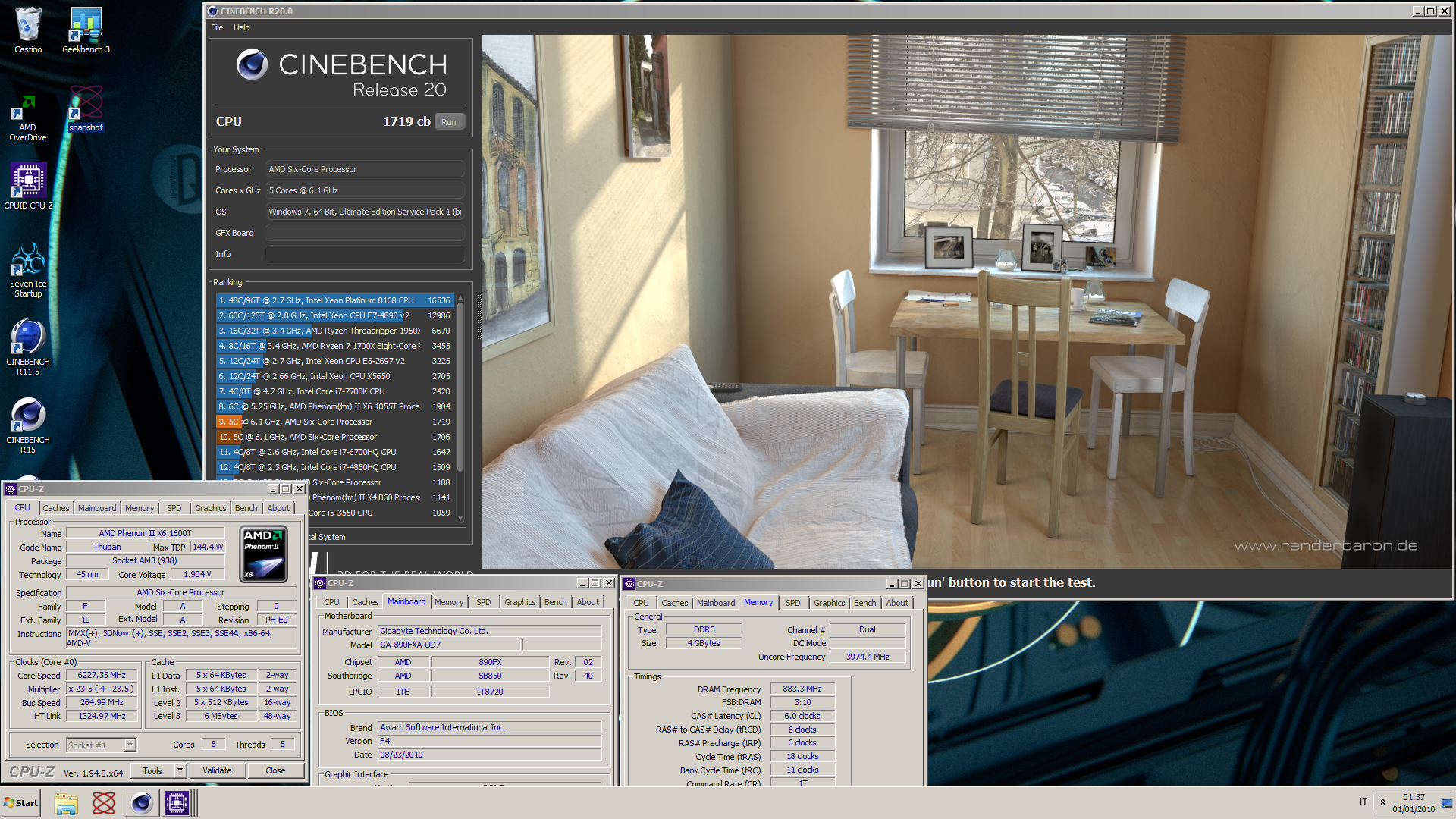This screenshot has height=819, width=1456.
Task: Switch to the Cinebench taskbar icon
Action: pos(141,803)
